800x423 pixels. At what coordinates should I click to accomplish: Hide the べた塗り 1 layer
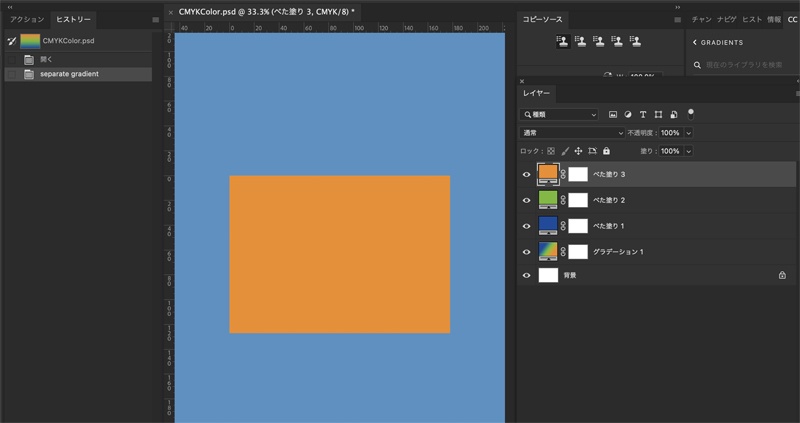coord(527,226)
